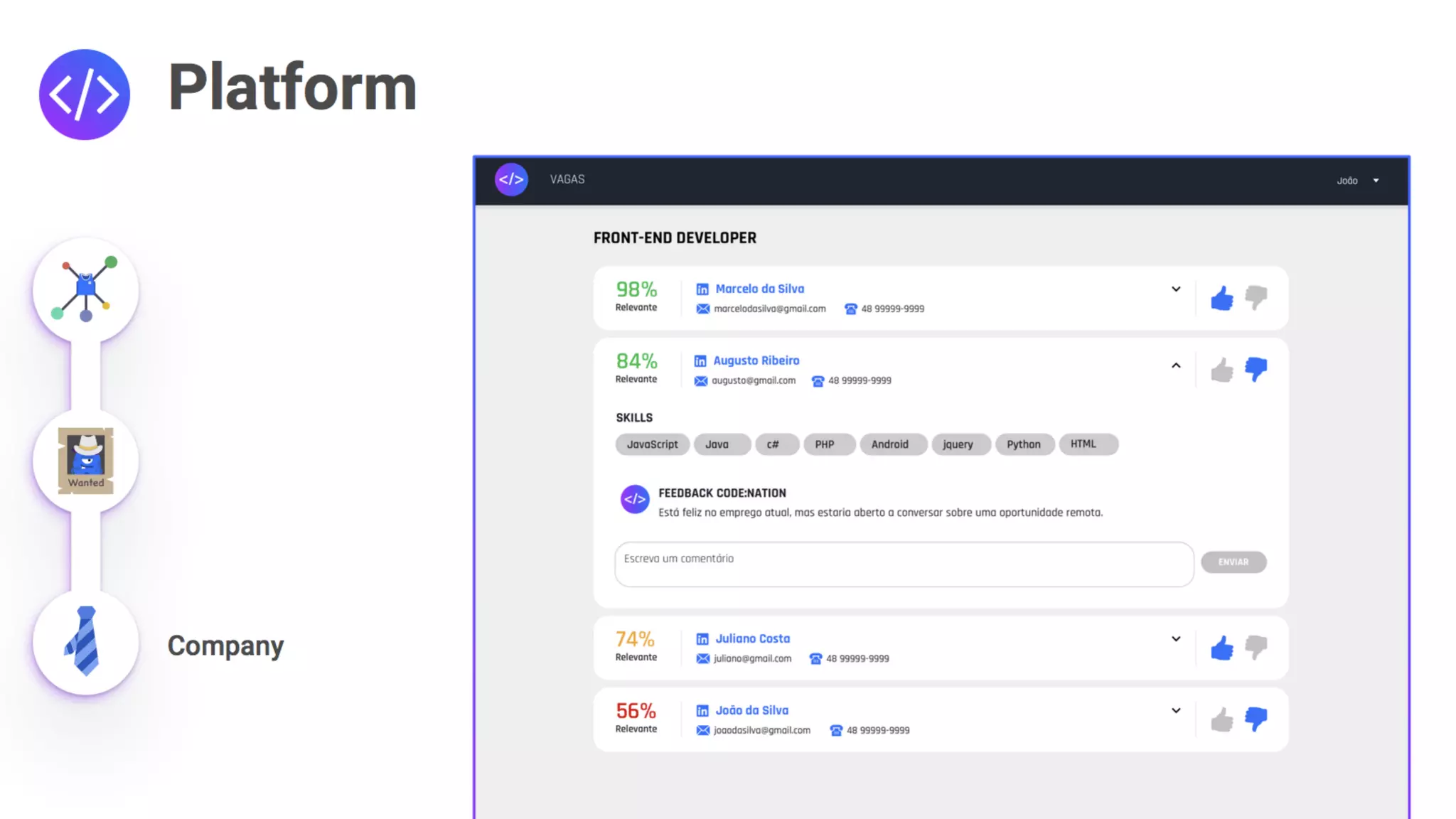Select the JavaScript skill tag

point(651,444)
